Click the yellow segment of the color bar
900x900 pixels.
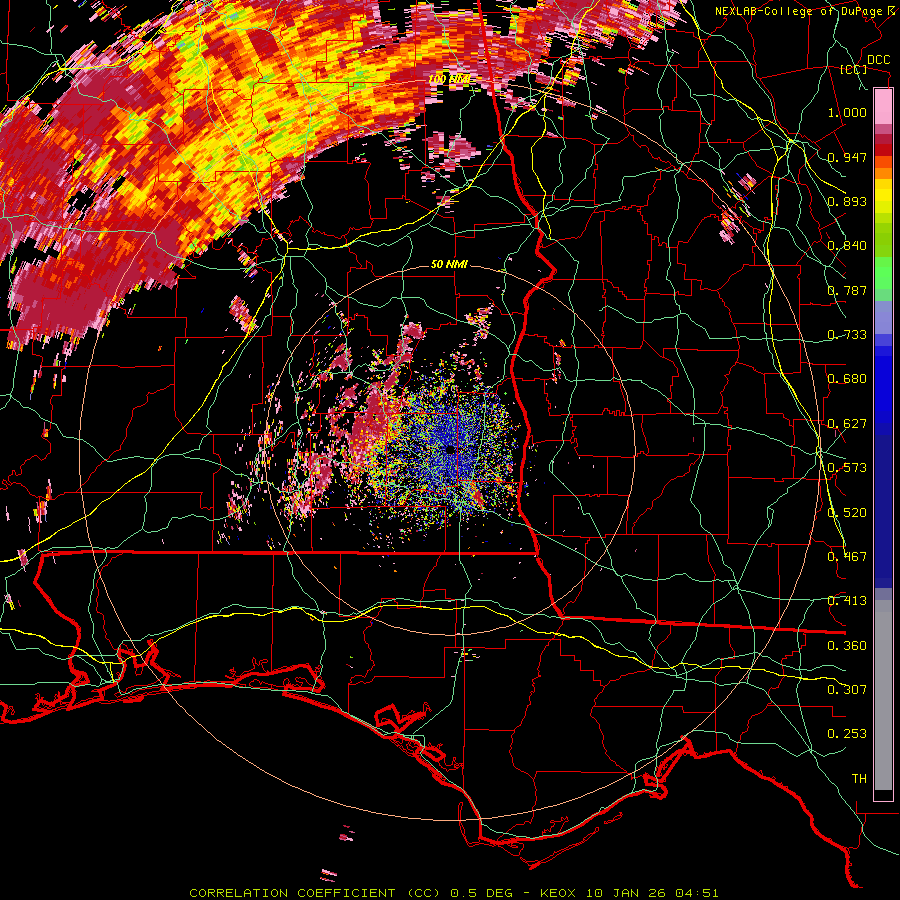[x=883, y=197]
